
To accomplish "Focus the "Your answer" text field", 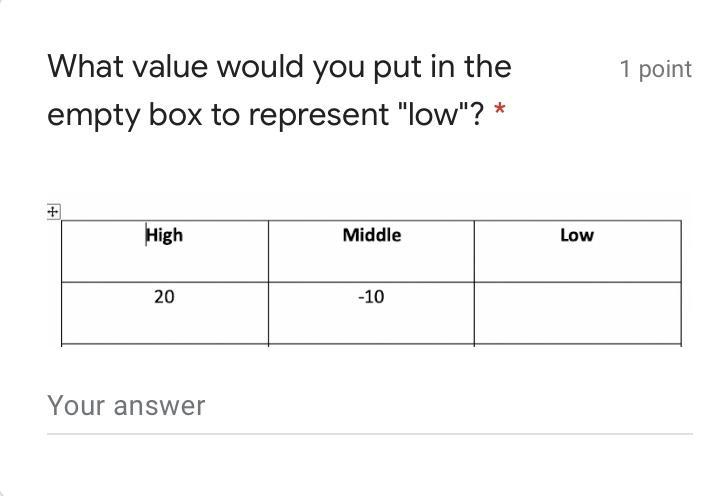I will [369, 406].
